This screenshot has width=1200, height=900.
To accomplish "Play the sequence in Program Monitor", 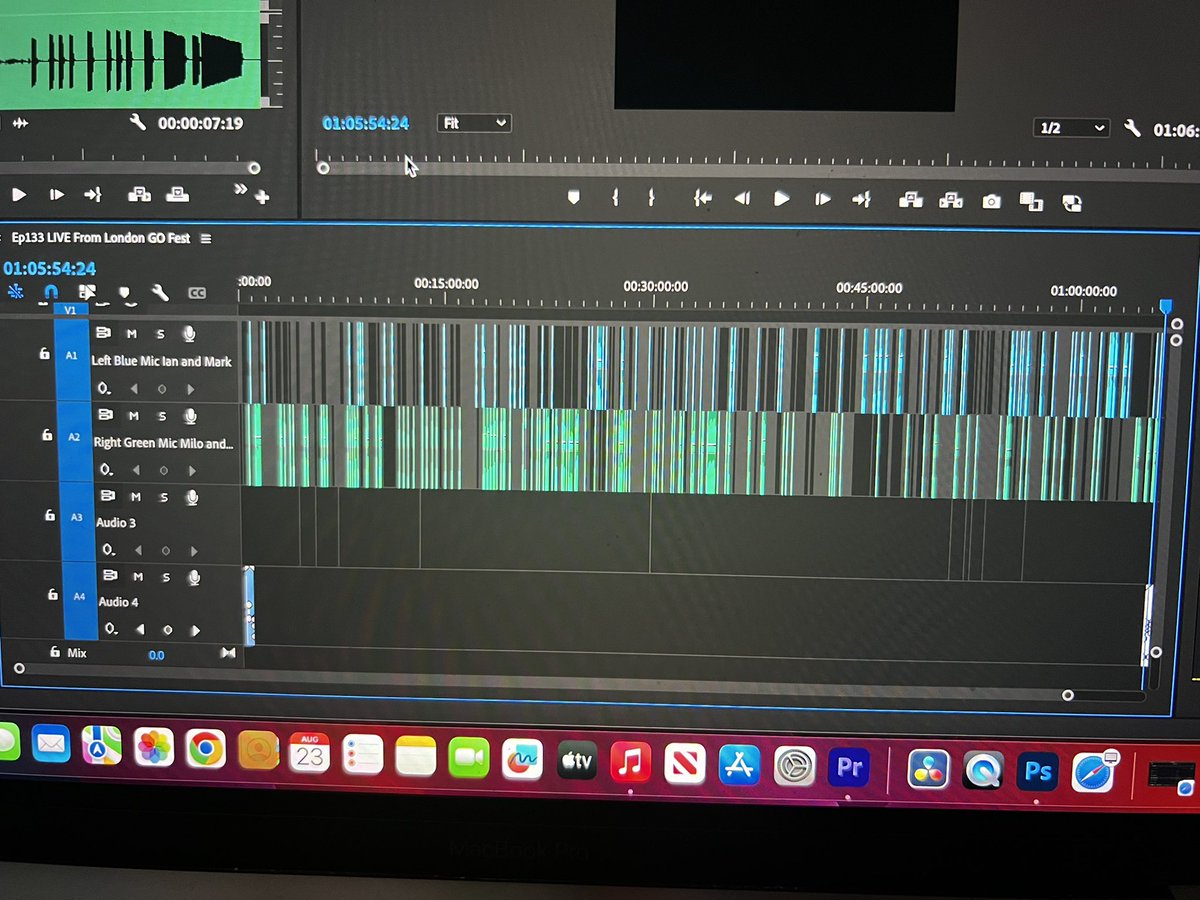I will click(x=782, y=199).
